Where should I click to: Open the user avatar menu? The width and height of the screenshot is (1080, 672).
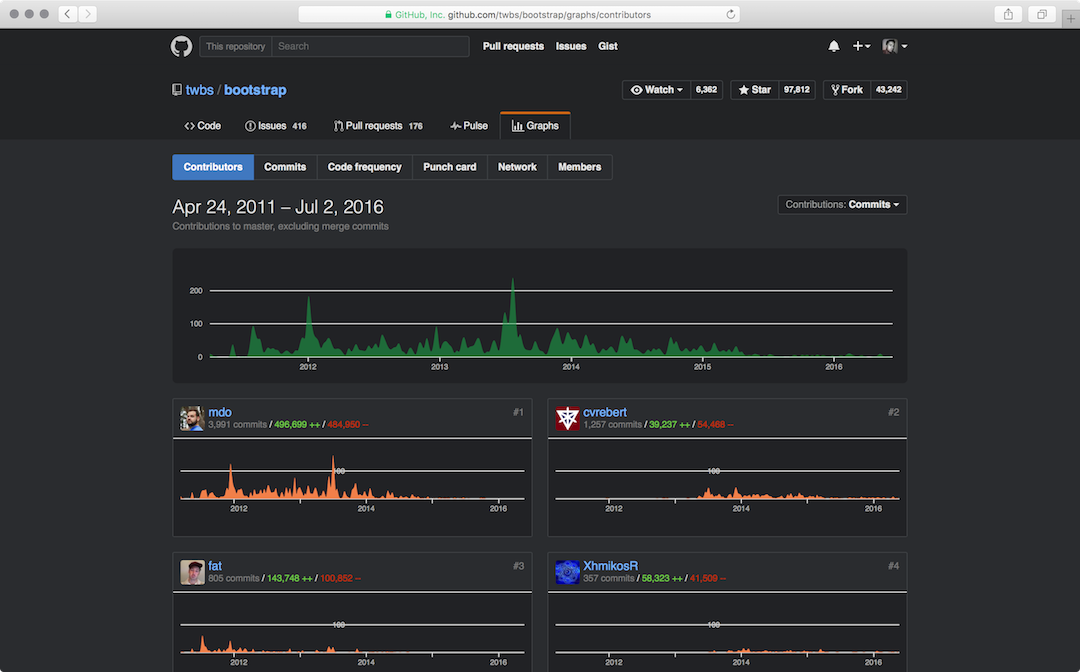point(895,46)
